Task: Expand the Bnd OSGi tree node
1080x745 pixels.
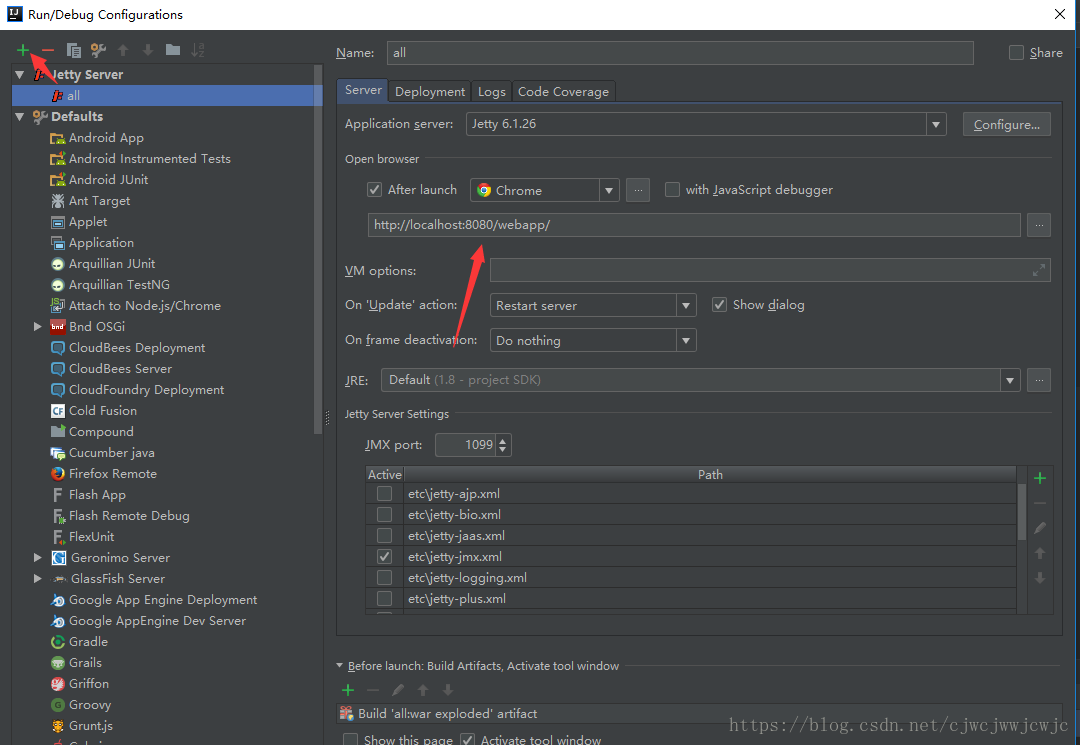Action: pos(38,326)
